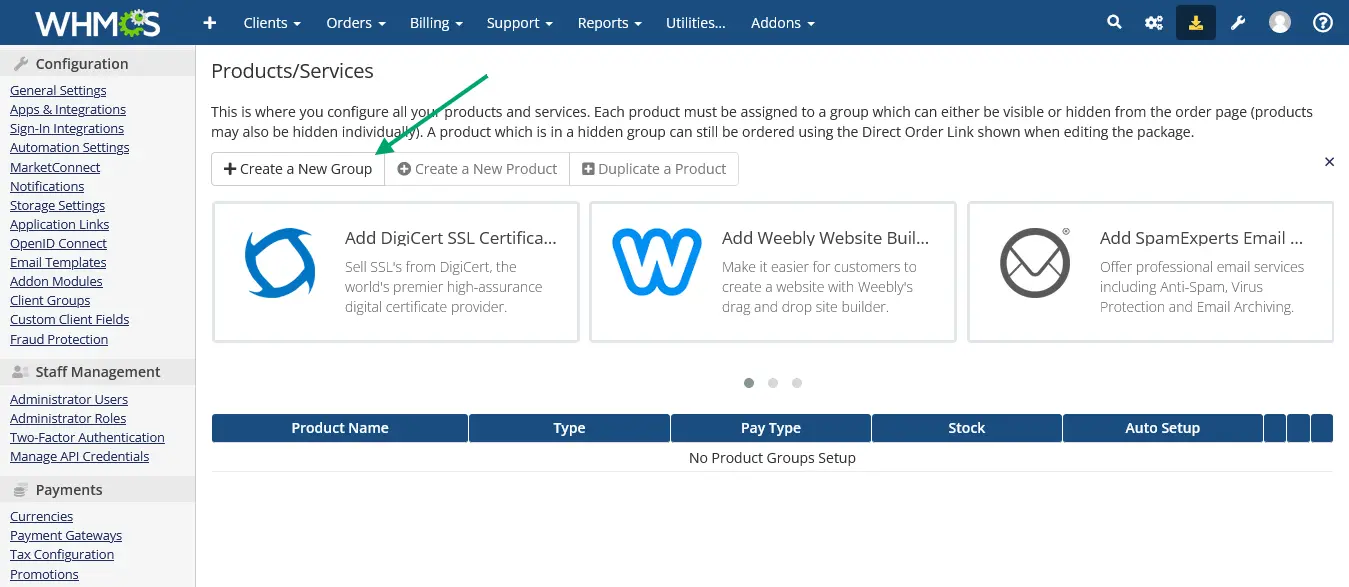Dismiss the promo panel with X
The height and width of the screenshot is (587, 1349).
click(x=1329, y=161)
